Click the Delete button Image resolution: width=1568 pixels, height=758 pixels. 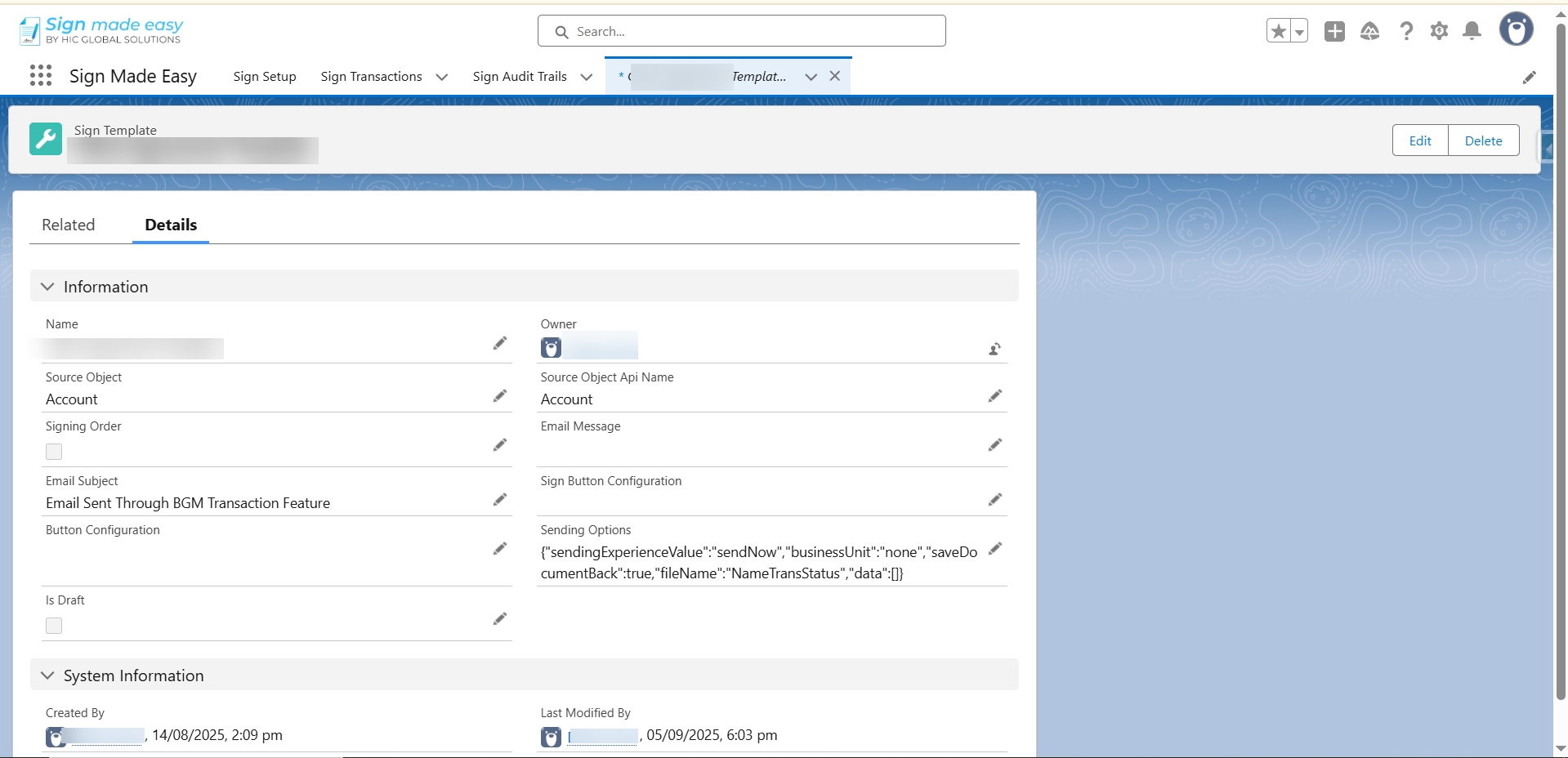(1483, 140)
